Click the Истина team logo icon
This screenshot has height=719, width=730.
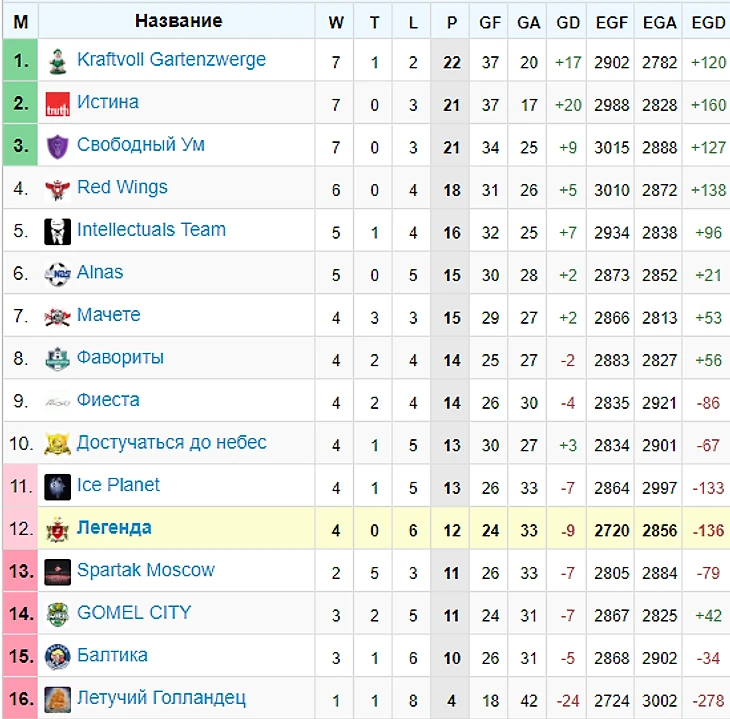[x=57, y=104]
